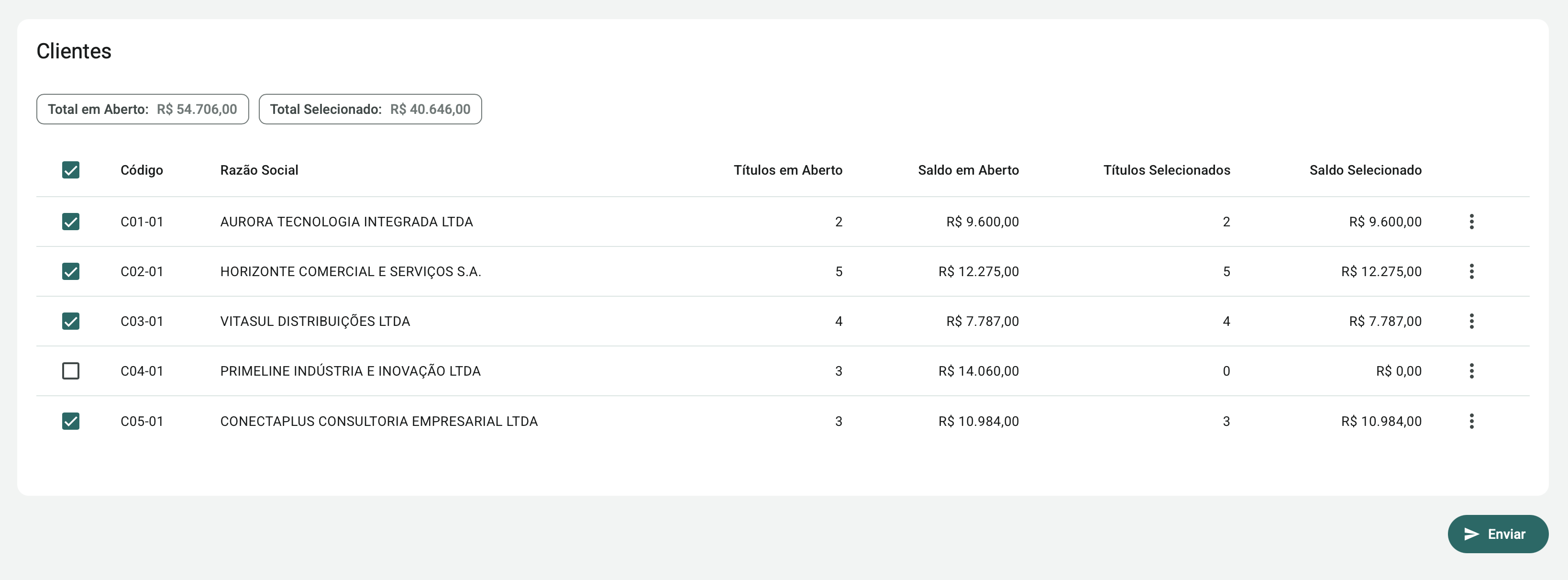Click the Enviar send button

[1497, 535]
